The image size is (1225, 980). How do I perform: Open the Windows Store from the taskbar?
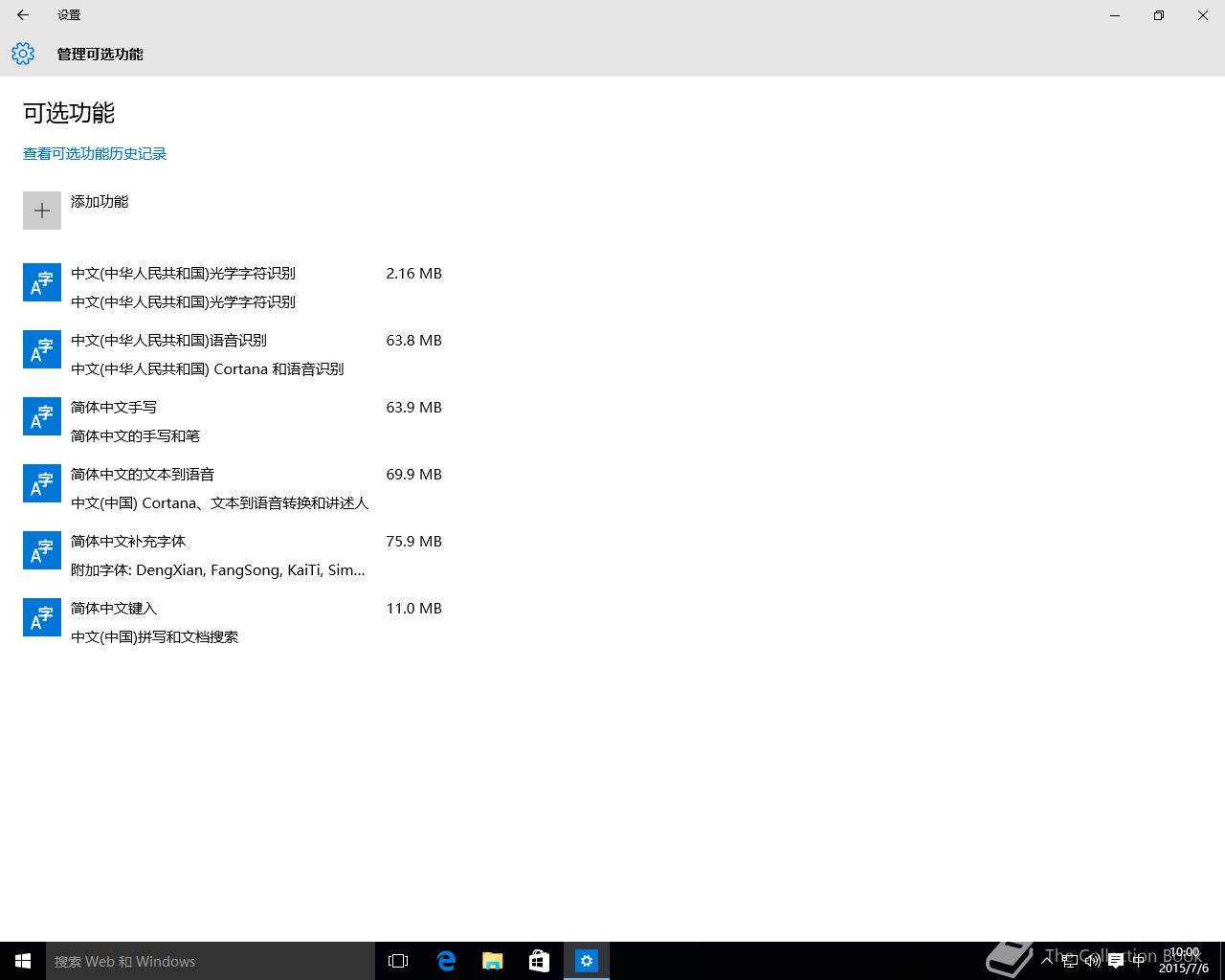538,961
